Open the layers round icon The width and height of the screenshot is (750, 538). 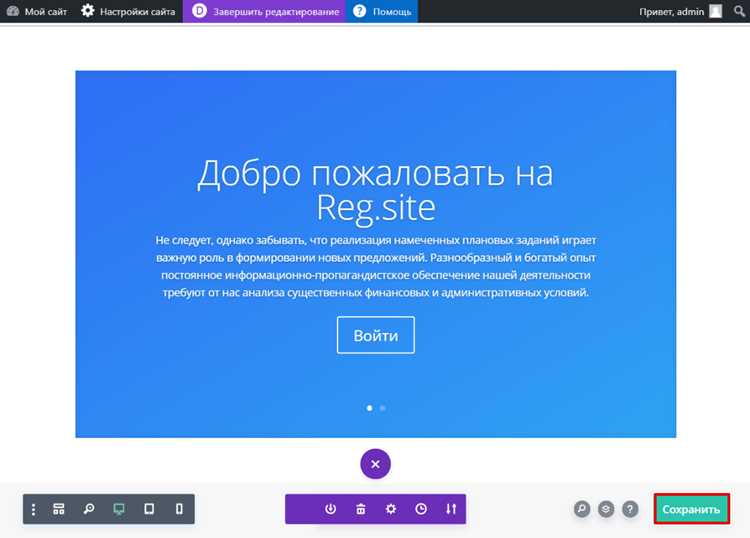click(x=606, y=509)
